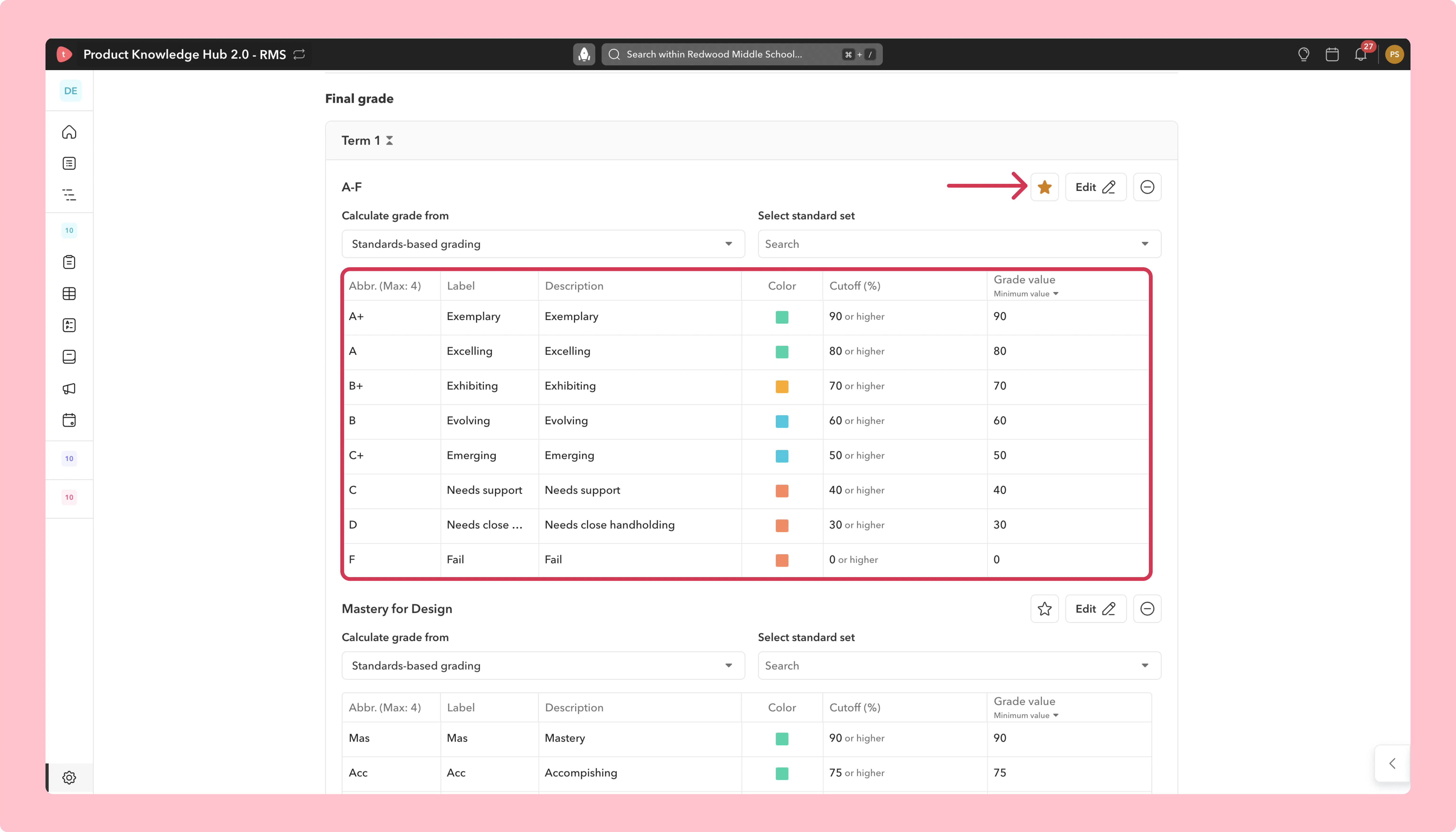Open Calculate grade from dropdown for Mastery
The height and width of the screenshot is (832, 1456).
click(543, 666)
